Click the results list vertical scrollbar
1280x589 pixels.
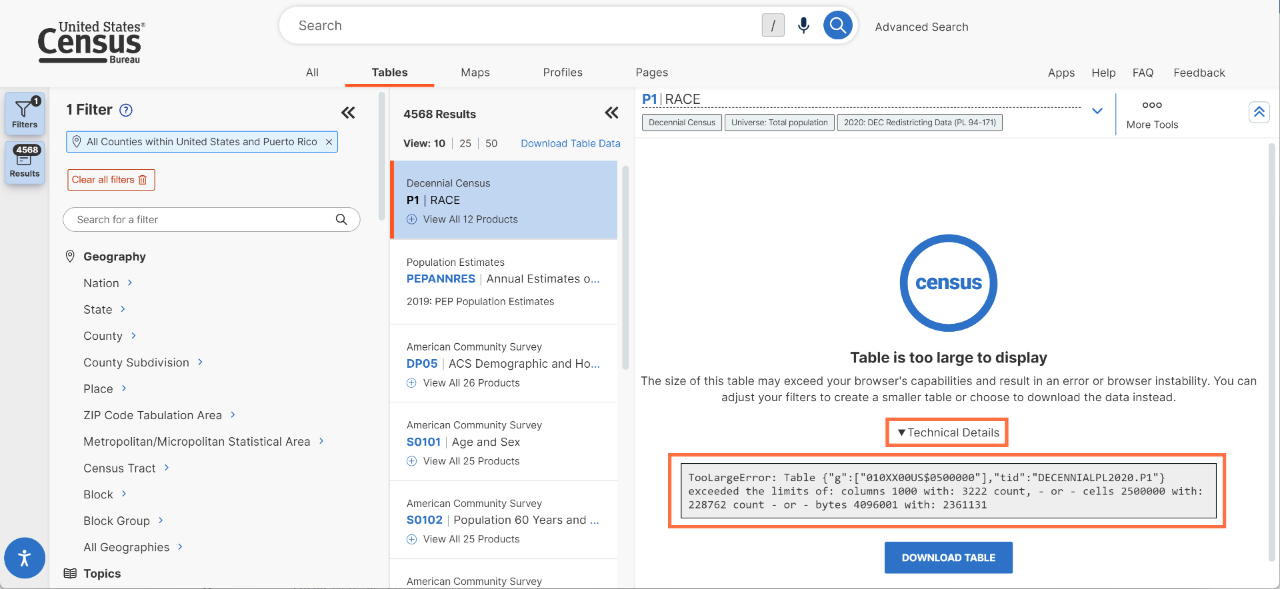pyautogui.click(x=627, y=267)
